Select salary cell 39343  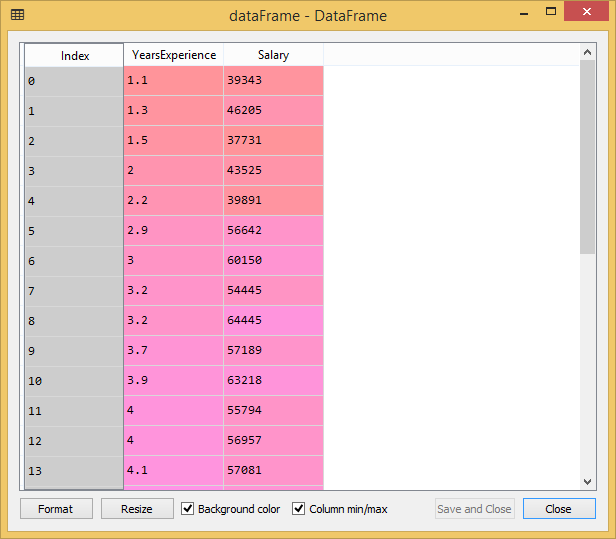click(273, 81)
